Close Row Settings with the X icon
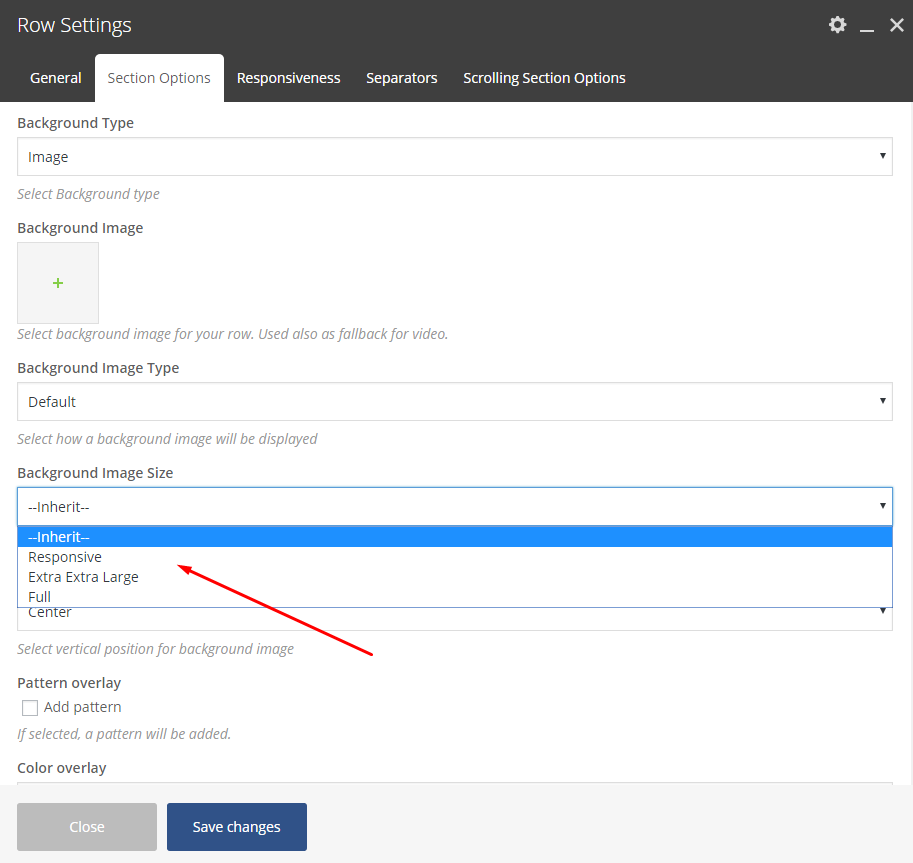 [896, 25]
